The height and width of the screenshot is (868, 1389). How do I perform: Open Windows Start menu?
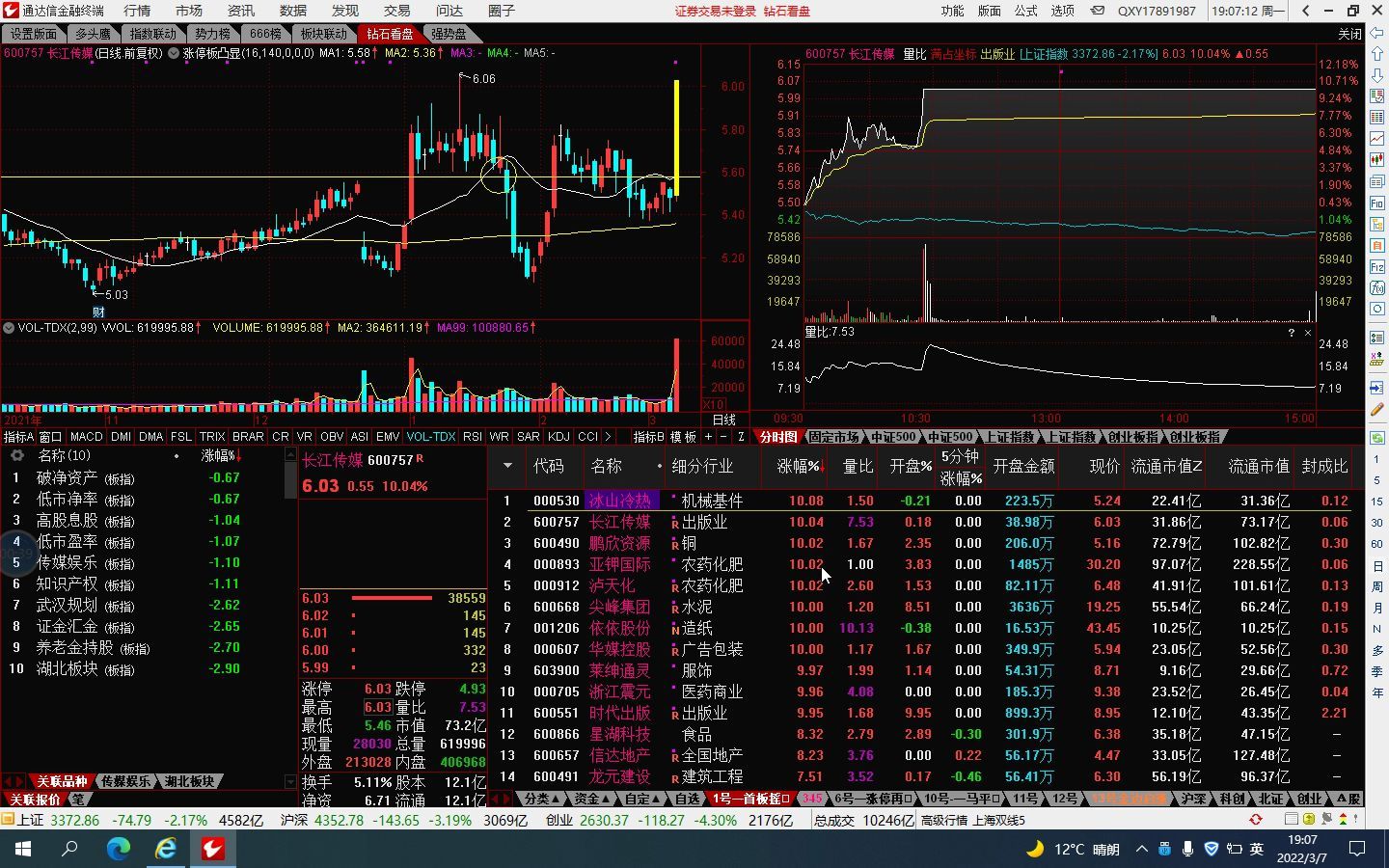tap(23, 849)
